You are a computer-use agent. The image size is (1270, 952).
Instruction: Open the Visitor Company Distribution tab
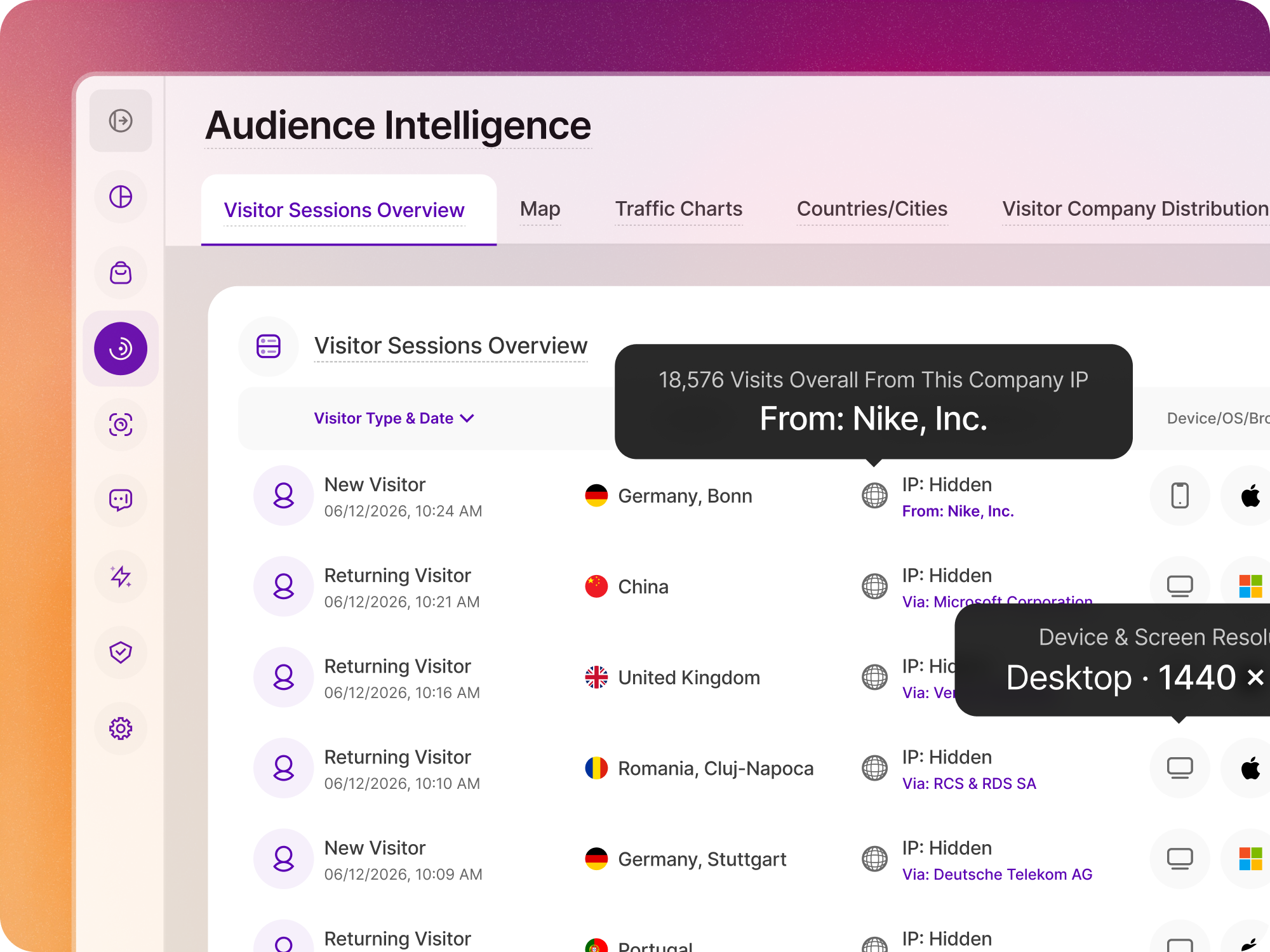(1135, 209)
